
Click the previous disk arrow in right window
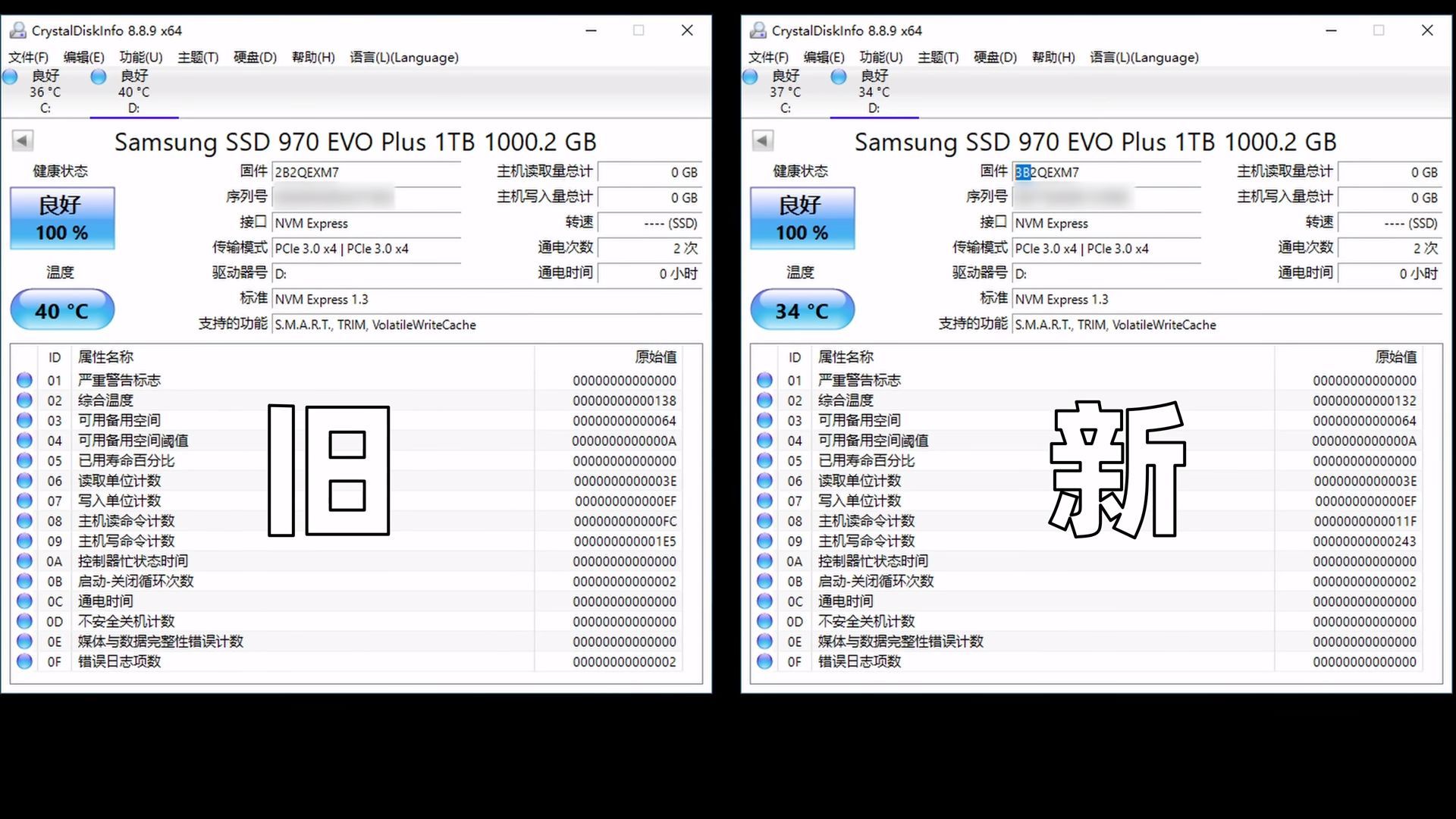tap(762, 140)
